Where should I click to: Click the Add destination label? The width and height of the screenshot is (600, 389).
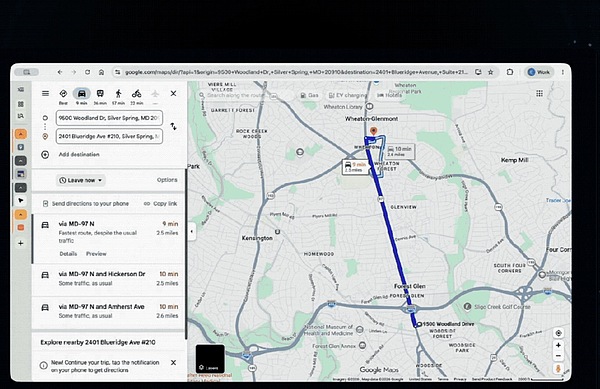click(x=79, y=155)
